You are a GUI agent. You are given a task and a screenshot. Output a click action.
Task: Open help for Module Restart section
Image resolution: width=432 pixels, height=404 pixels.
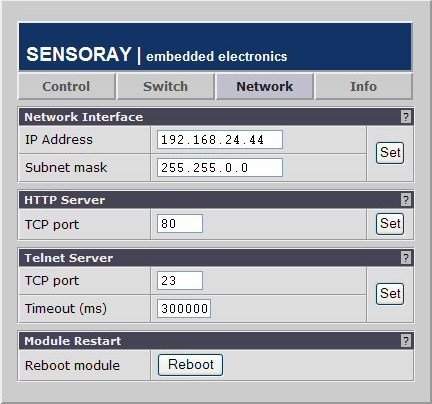pos(406,341)
